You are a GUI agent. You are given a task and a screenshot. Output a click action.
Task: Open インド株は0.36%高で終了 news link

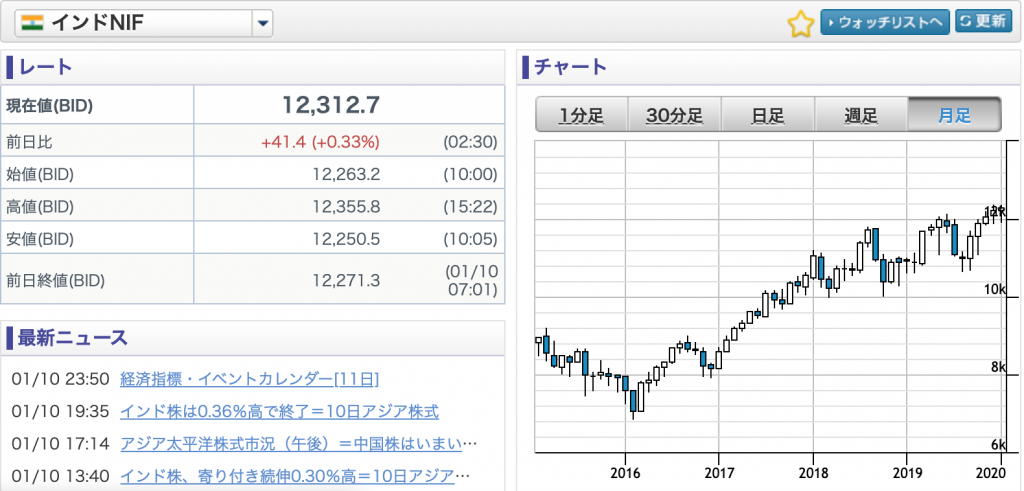280,411
